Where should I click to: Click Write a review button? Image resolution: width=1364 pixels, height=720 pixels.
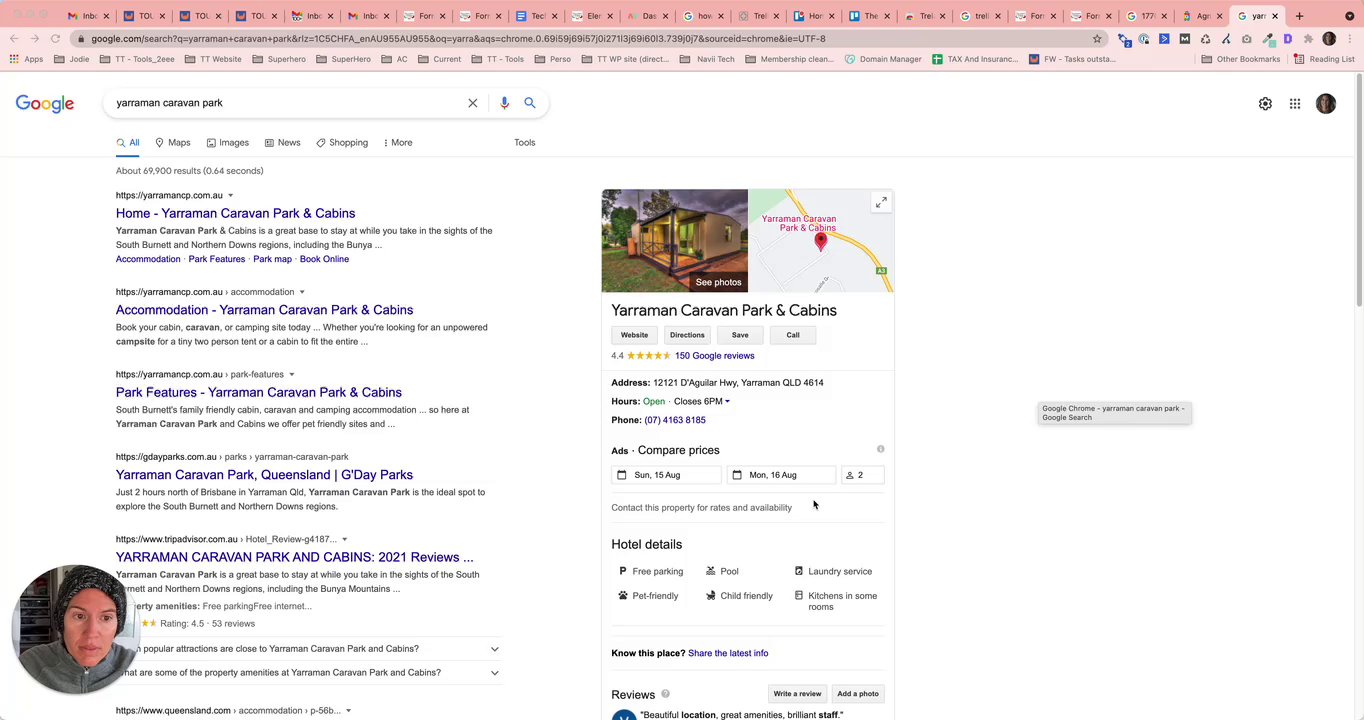point(797,694)
